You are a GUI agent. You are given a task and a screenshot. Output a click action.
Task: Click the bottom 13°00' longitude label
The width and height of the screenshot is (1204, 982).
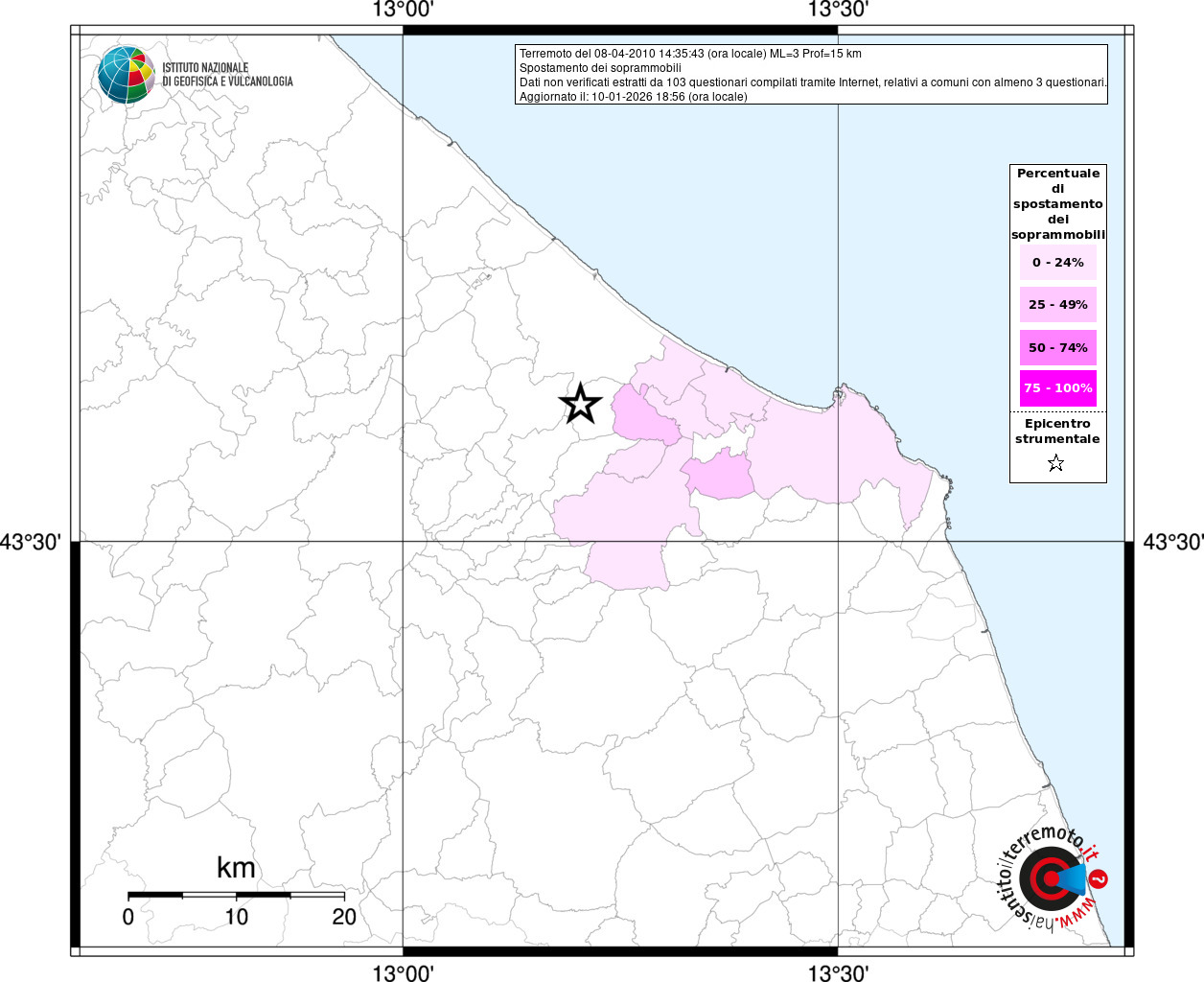tap(403, 973)
